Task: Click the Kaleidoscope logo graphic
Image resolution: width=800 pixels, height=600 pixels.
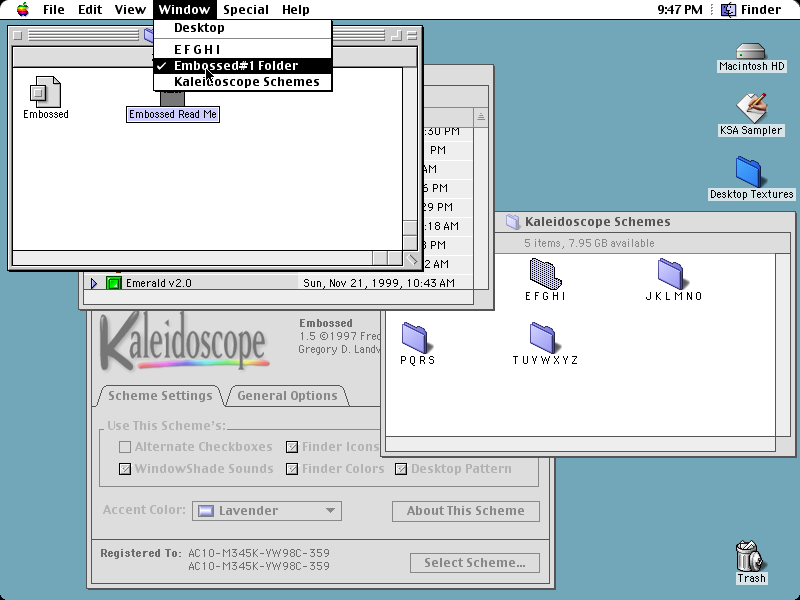Action: pos(183,341)
